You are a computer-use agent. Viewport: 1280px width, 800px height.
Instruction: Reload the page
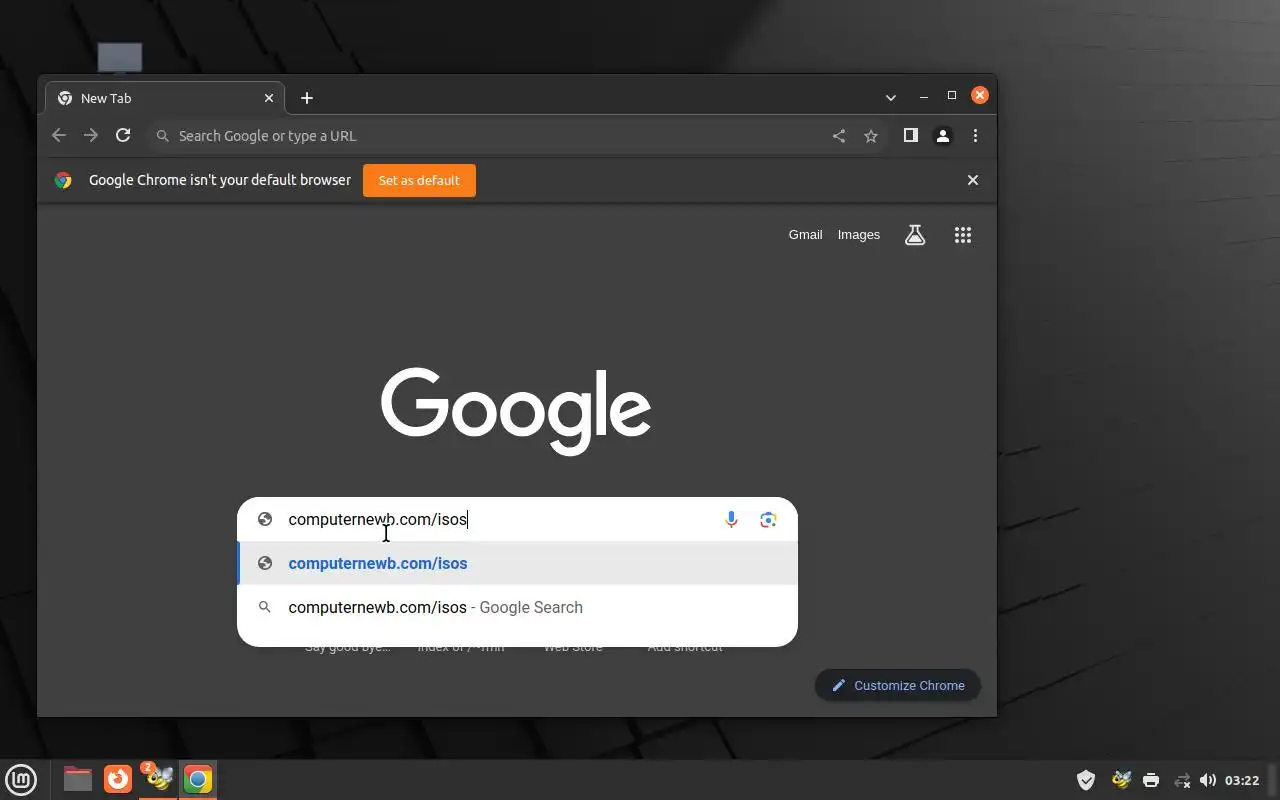[123, 136]
